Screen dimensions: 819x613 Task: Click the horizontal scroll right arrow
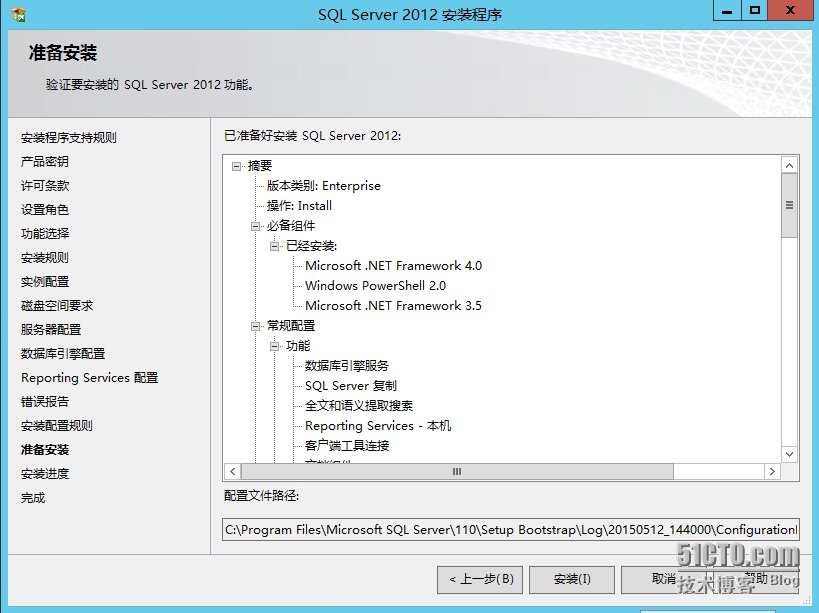[x=772, y=471]
